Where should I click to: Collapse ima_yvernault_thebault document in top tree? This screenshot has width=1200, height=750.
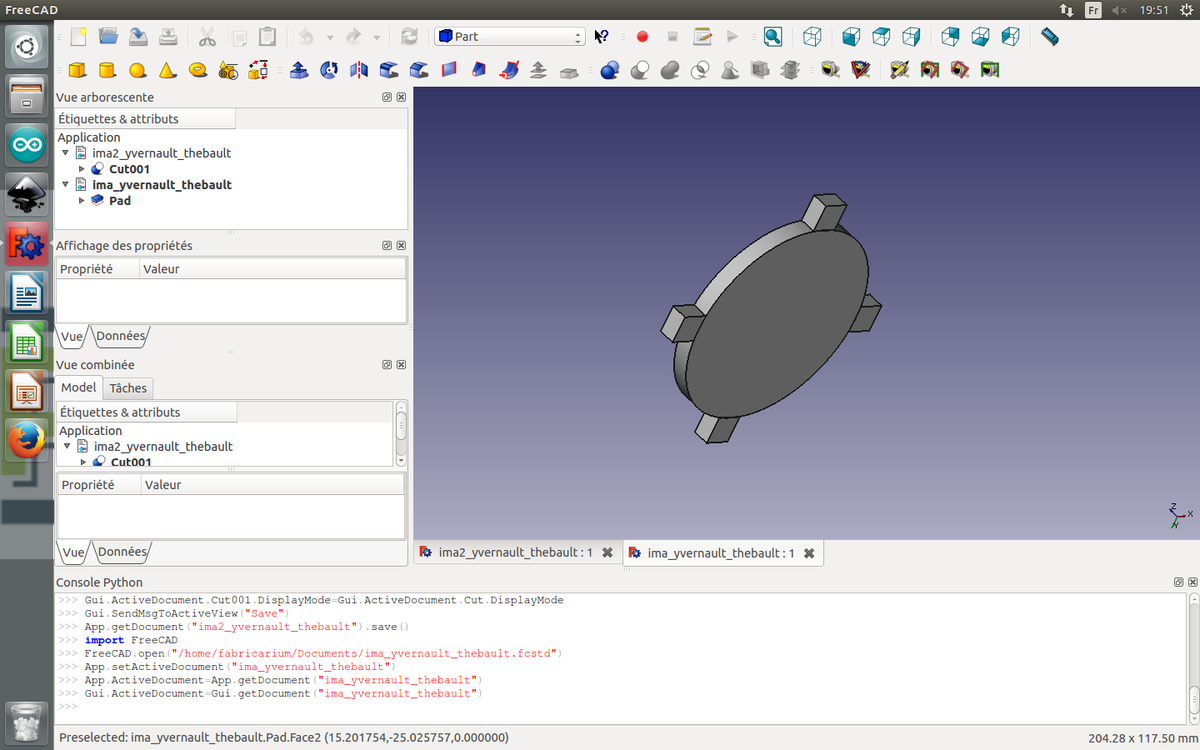click(x=66, y=185)
